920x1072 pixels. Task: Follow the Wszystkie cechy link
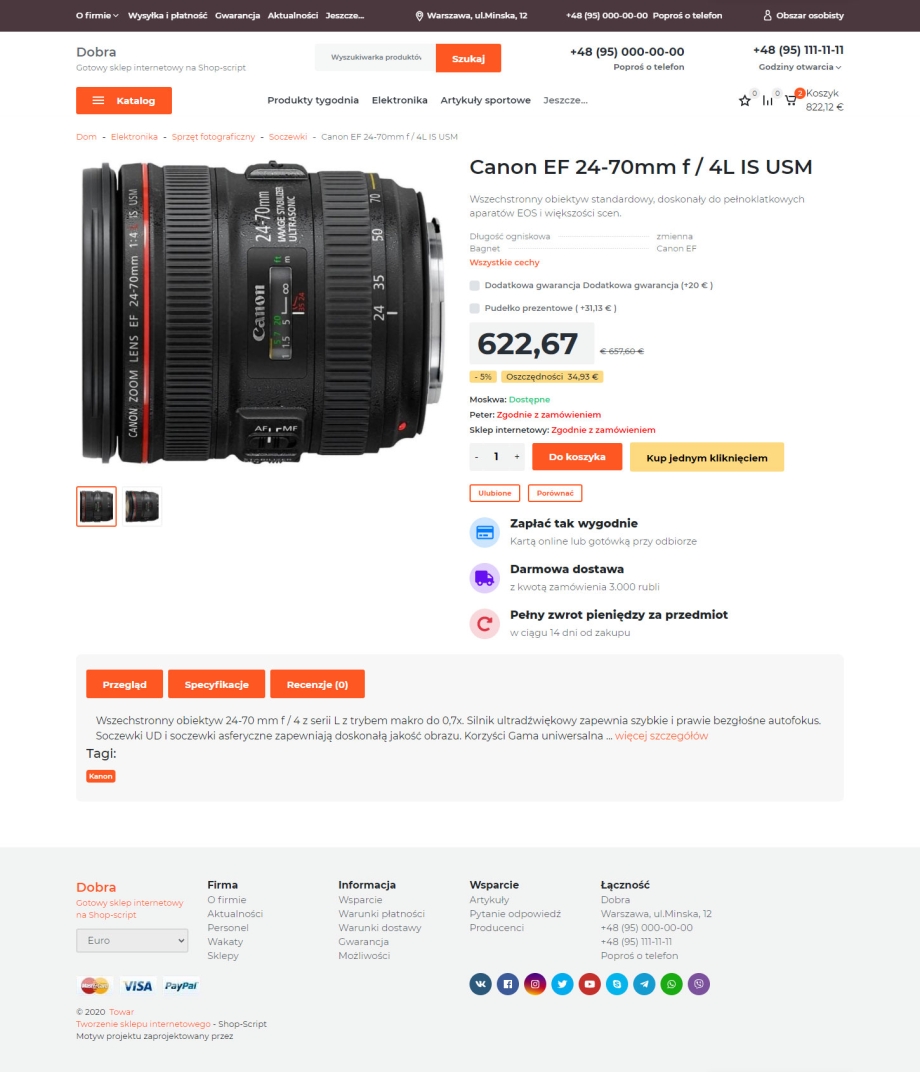coord(504,263)
